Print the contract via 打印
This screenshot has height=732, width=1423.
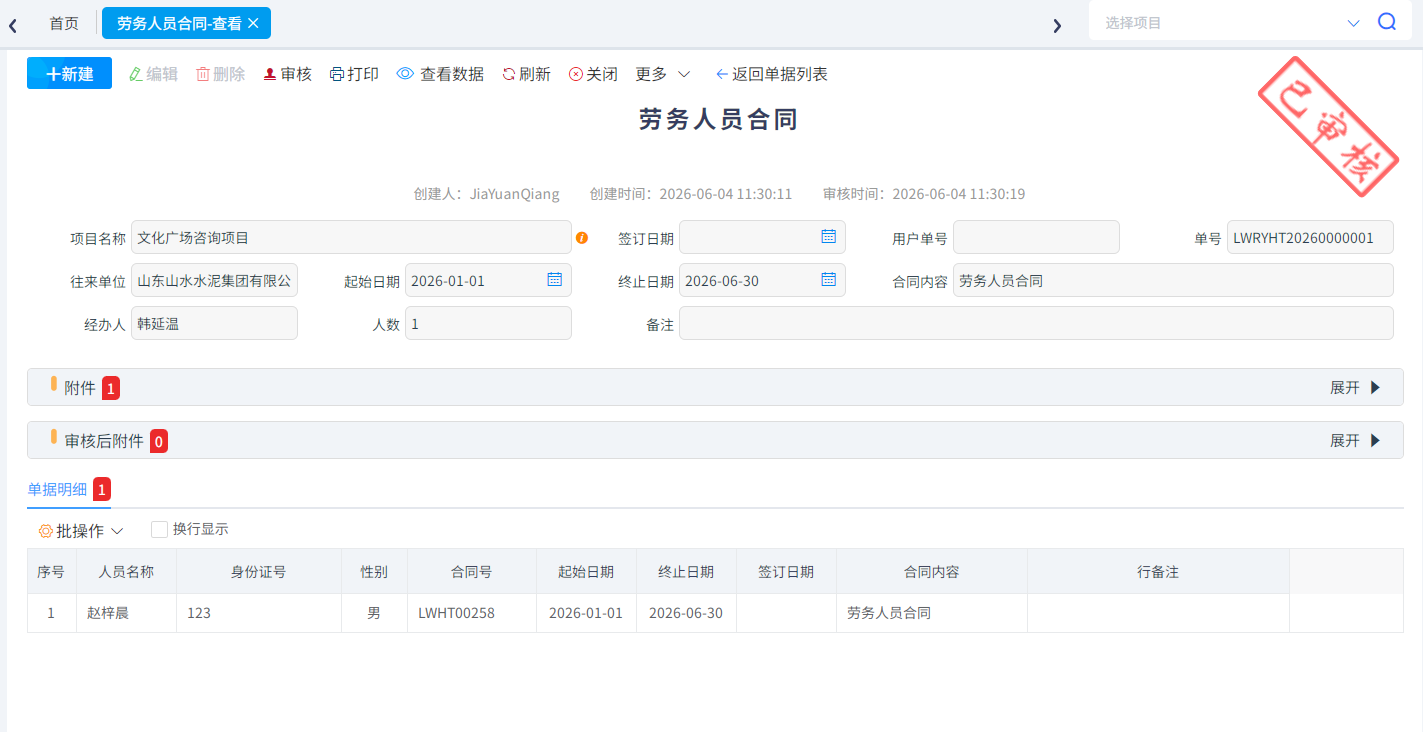(354, 74)
